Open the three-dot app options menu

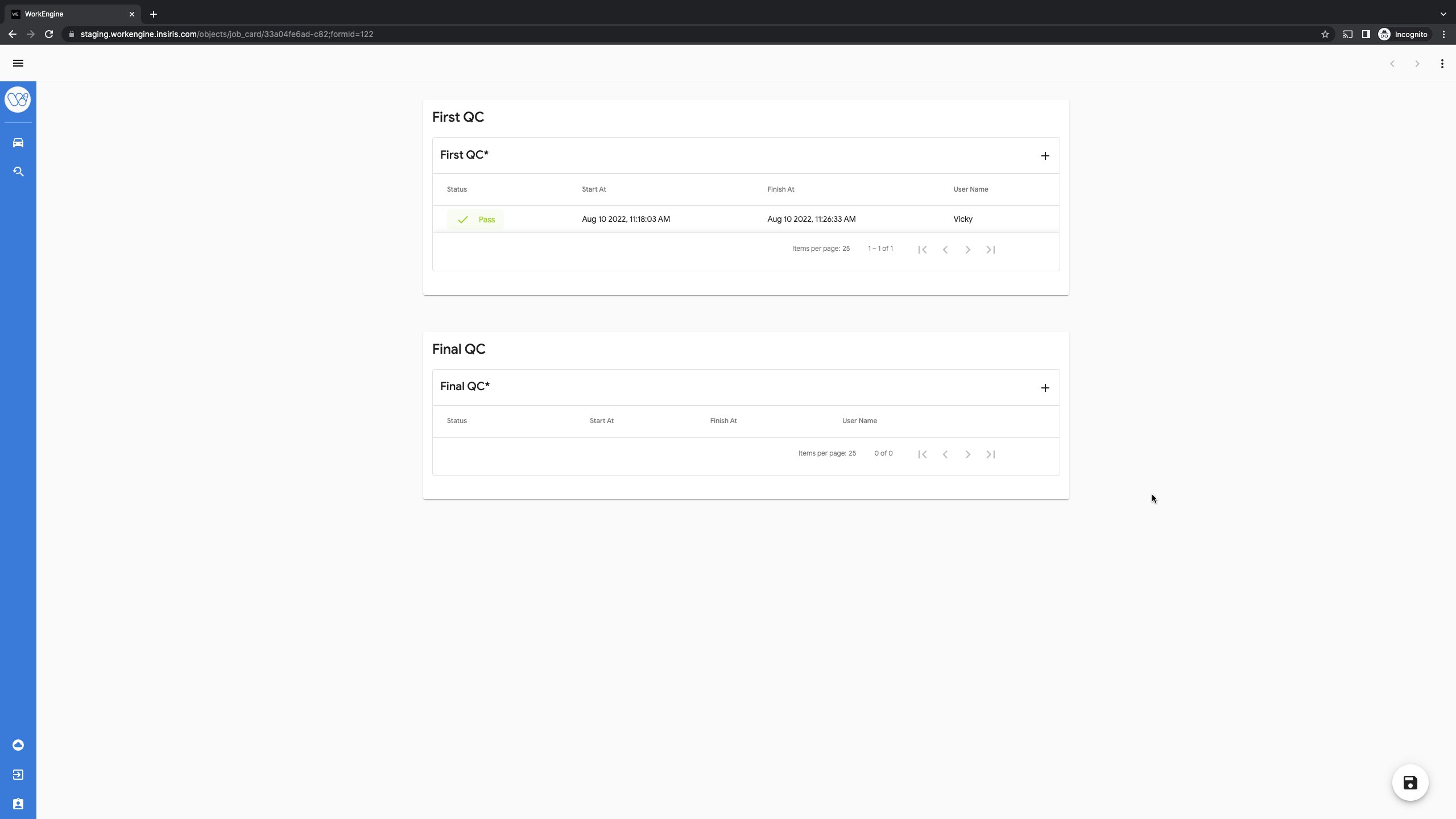tap(1442, 64)
